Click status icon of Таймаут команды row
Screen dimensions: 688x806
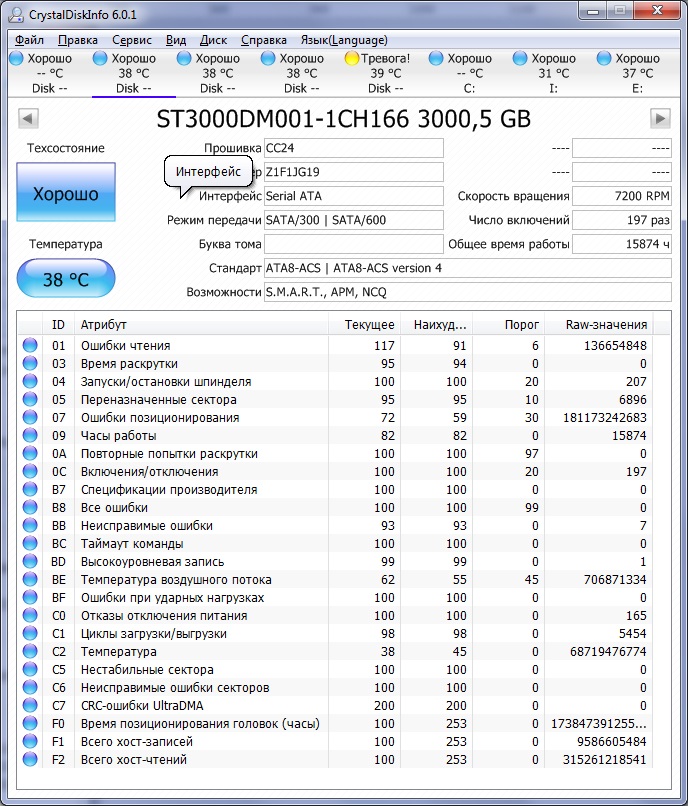pyautogui.click(x=30, y=543)
